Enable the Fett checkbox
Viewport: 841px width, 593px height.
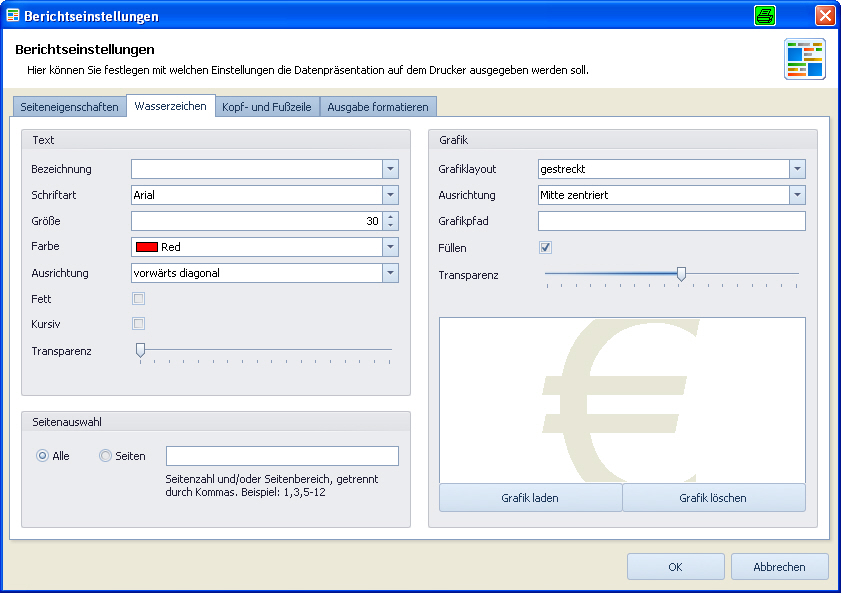click(138, 299)
